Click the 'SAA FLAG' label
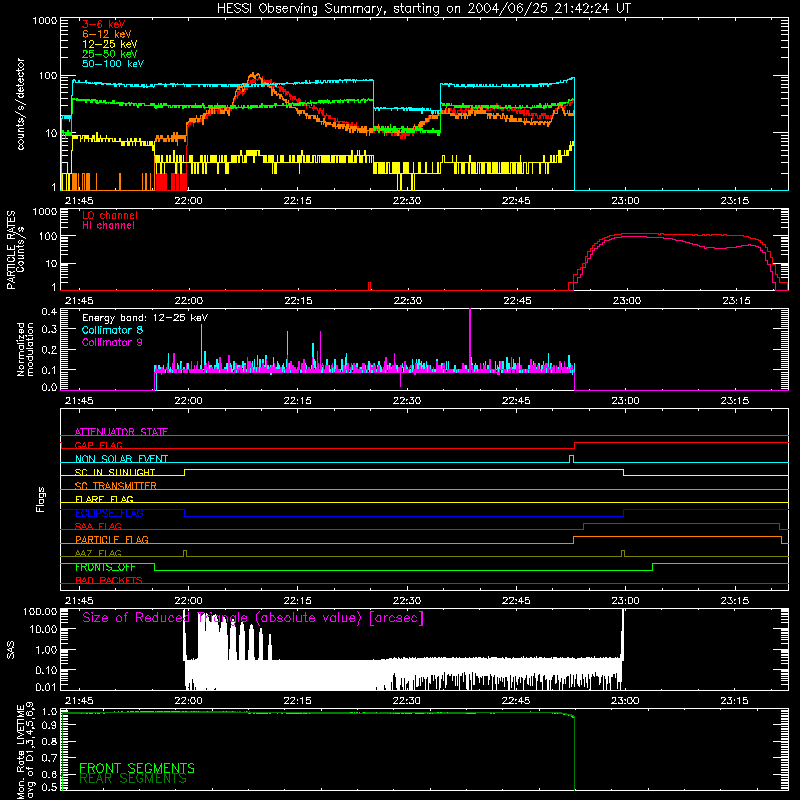The image size is (800, 800). pos(98,526)
